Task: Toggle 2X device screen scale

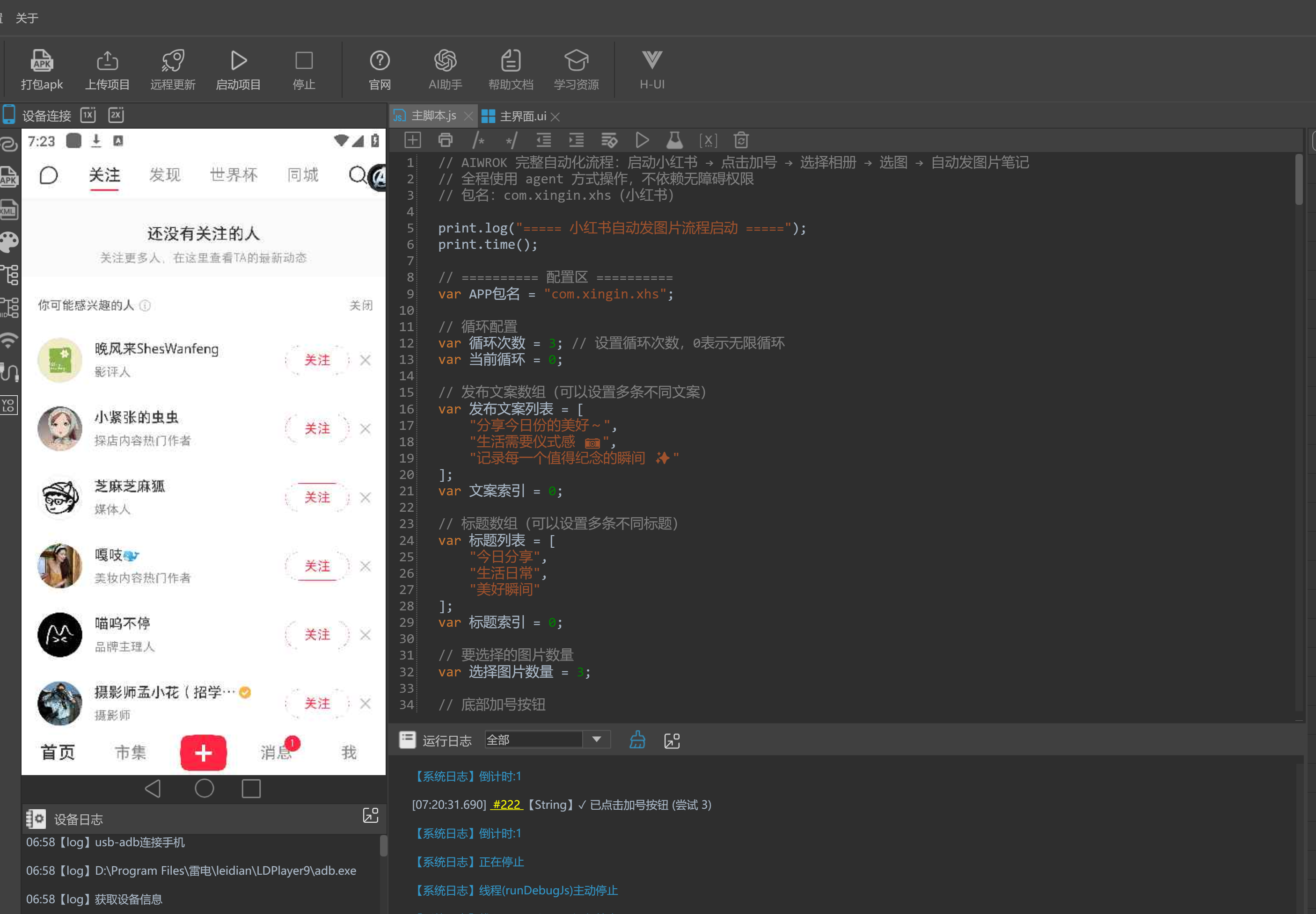Action: (117, 115)
